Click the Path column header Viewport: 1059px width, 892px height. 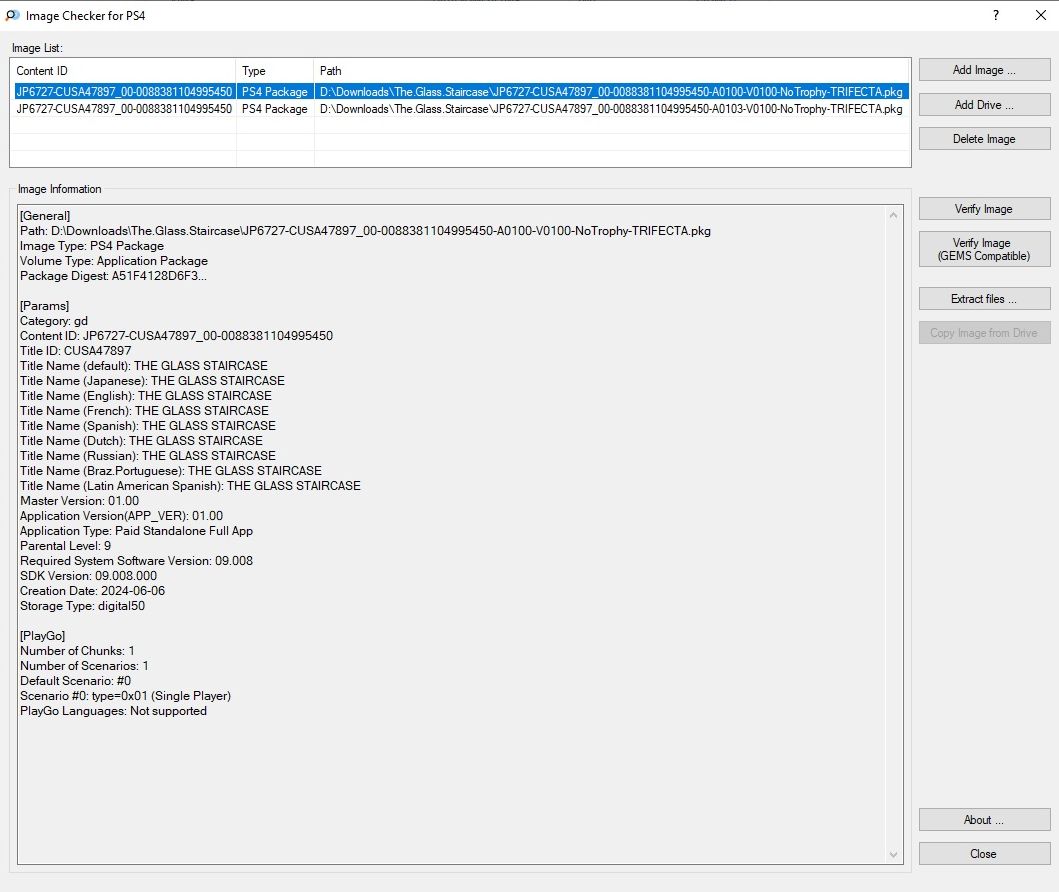click(612, 70)
